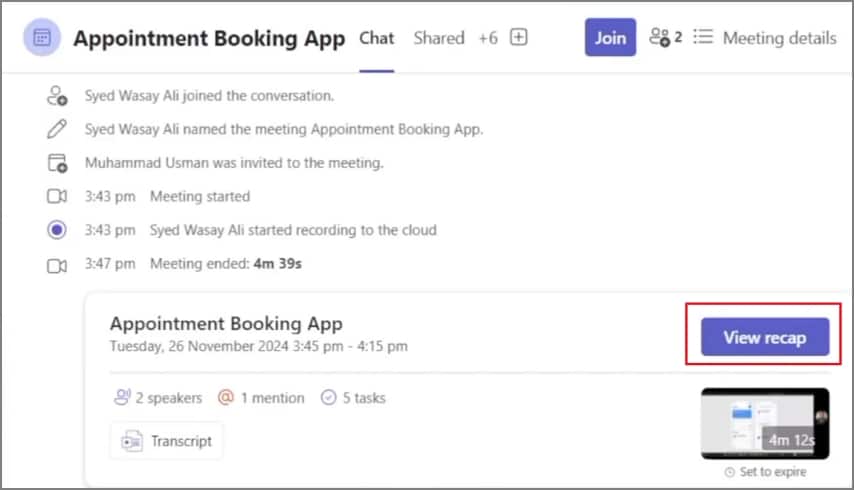The width and height of the screenshot is (854, 490).
Task: Click the 1 mention indicator
Action: point(261,398)
